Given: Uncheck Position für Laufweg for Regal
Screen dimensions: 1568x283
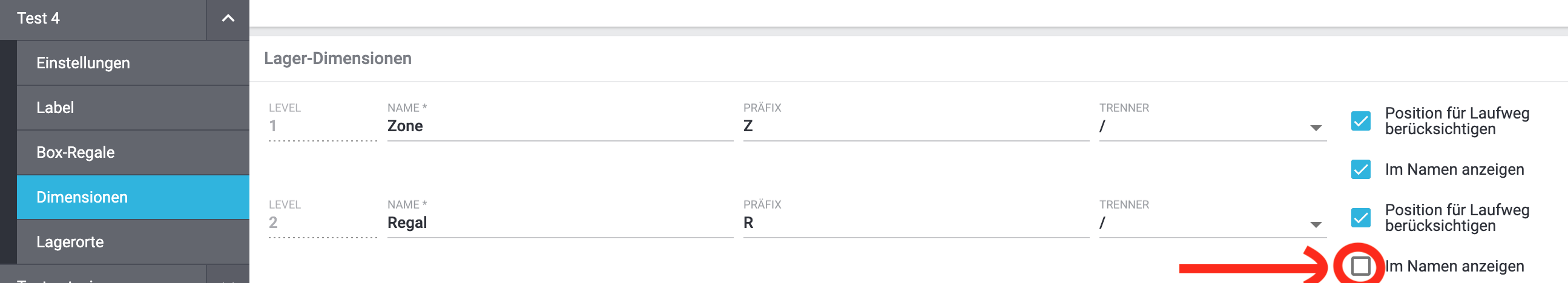Looking at the screenshot, I should (x=1360, y=218).
